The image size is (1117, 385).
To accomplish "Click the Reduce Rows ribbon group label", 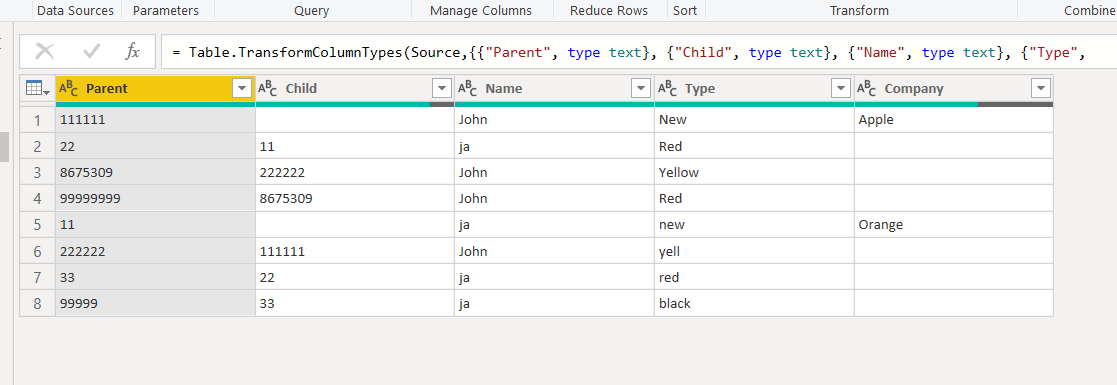I will 609,11.
